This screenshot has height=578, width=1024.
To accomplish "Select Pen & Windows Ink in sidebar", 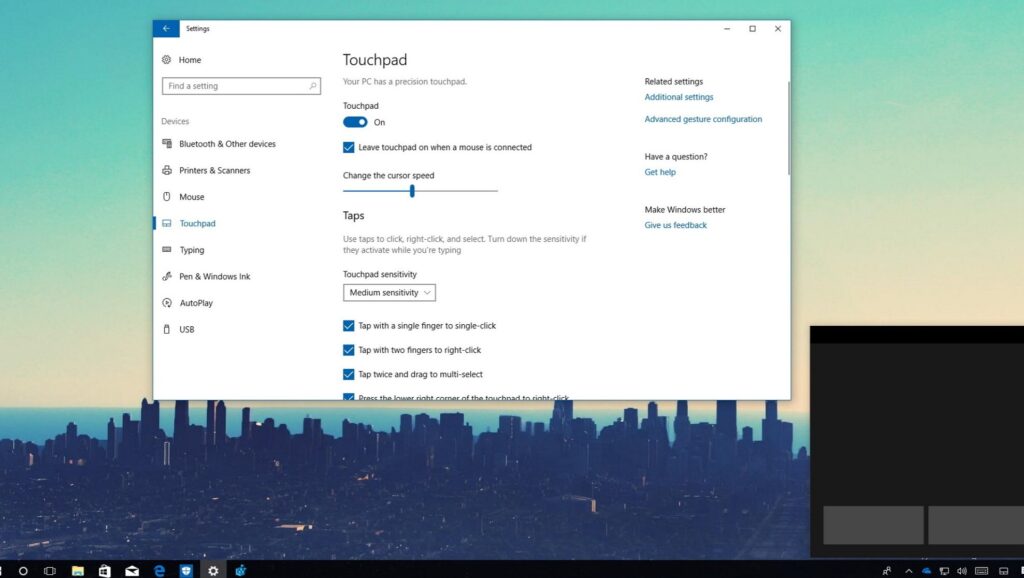I will (x=214, y=276).
